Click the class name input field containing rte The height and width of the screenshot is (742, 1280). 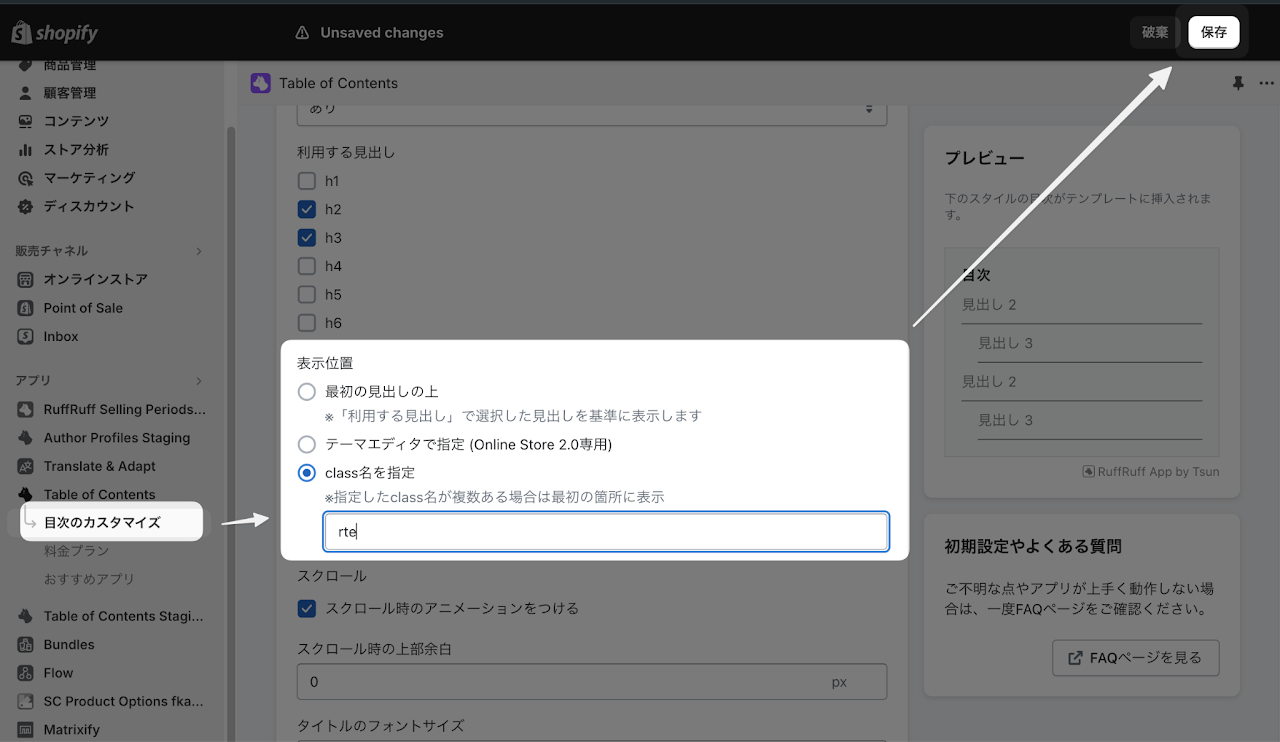(606, 532)
